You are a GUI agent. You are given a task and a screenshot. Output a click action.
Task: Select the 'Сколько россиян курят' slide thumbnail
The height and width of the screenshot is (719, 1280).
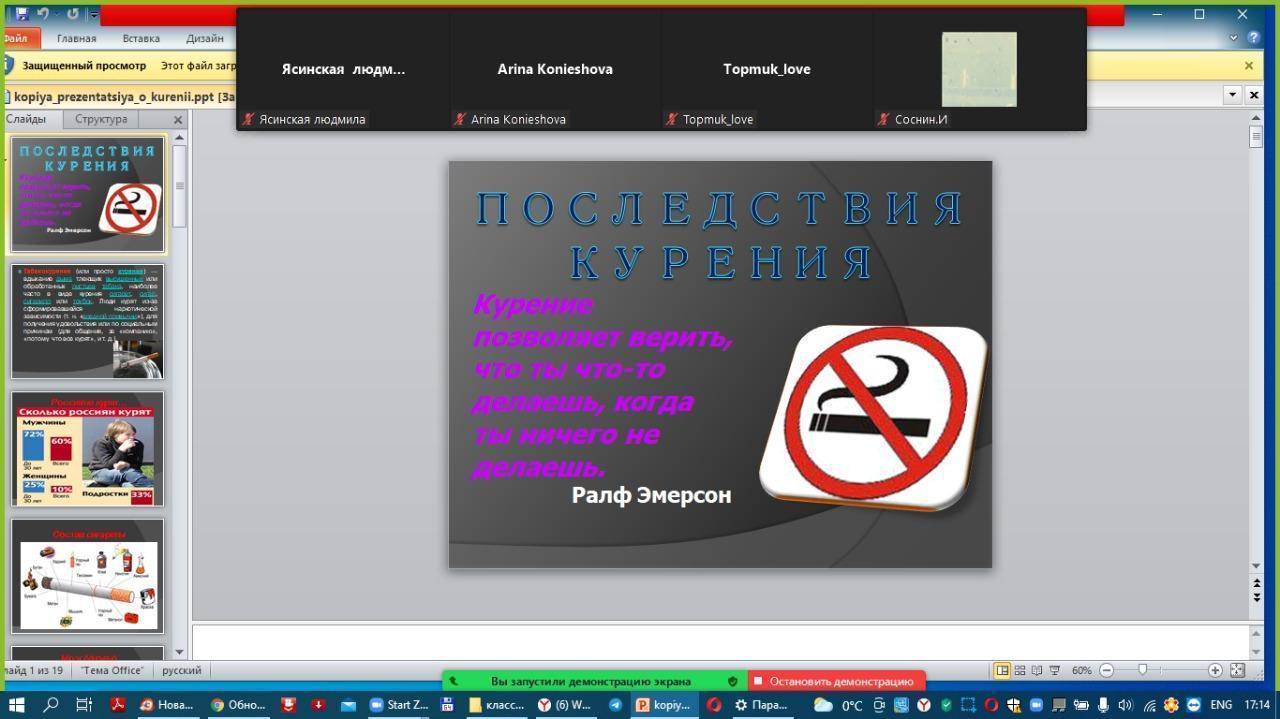click(x=87, y=449)
